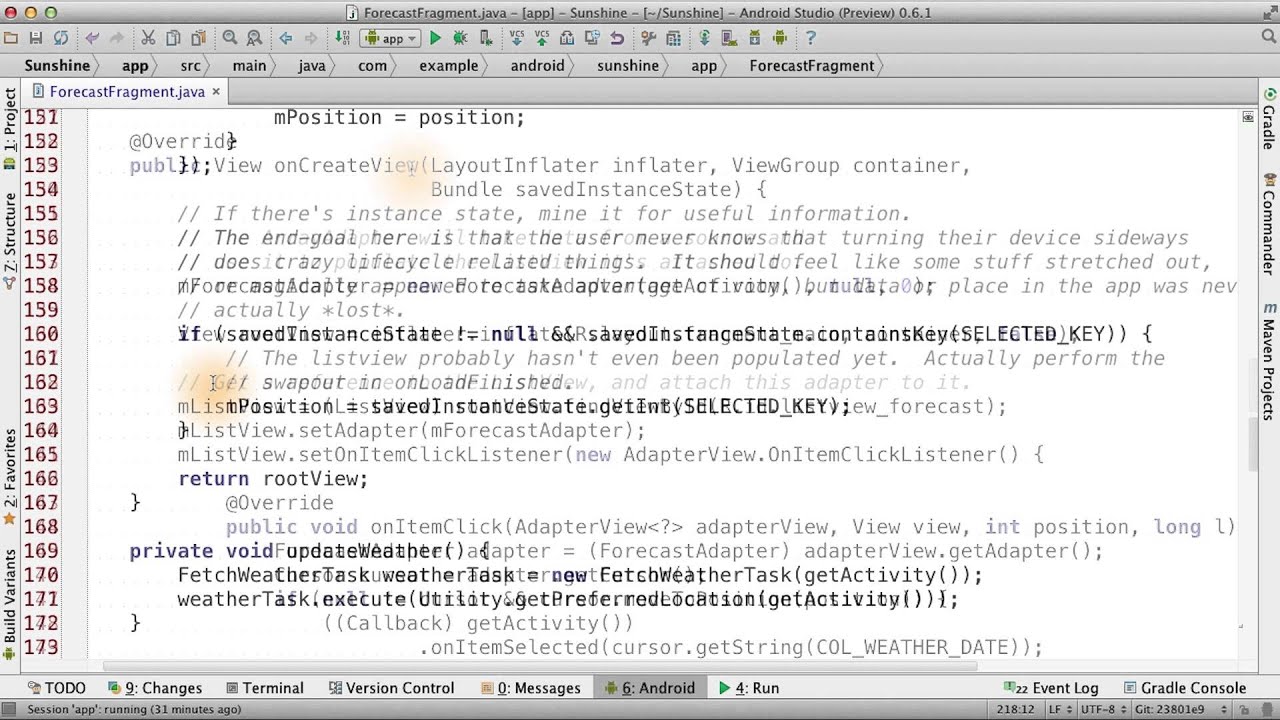Image resolution: width=1280 pixels, height=720 pixels.
Task: Open the SDK Manager icon
Action: [755, 38]
